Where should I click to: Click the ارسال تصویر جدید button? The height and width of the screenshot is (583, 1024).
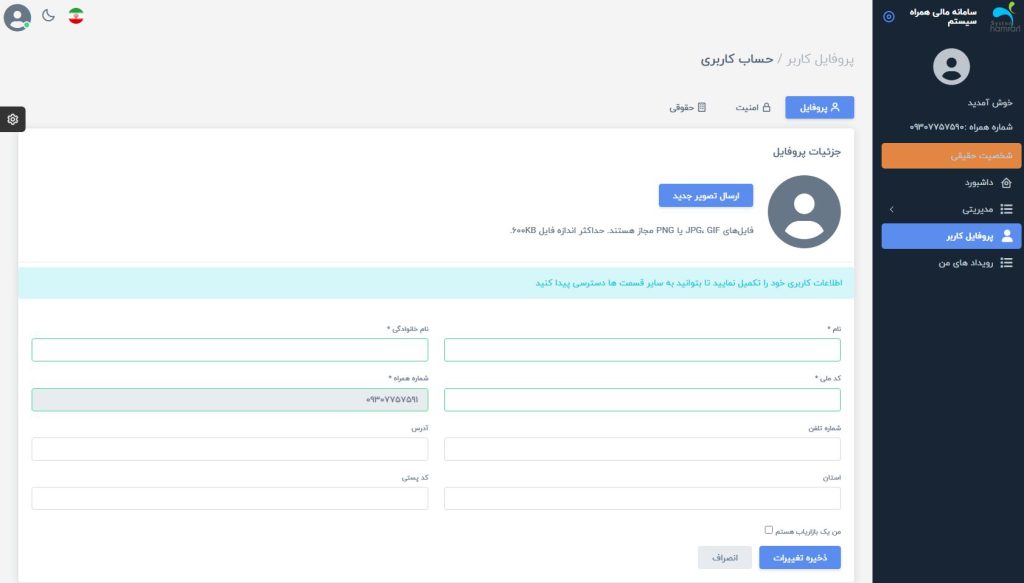tap(706, 196)
